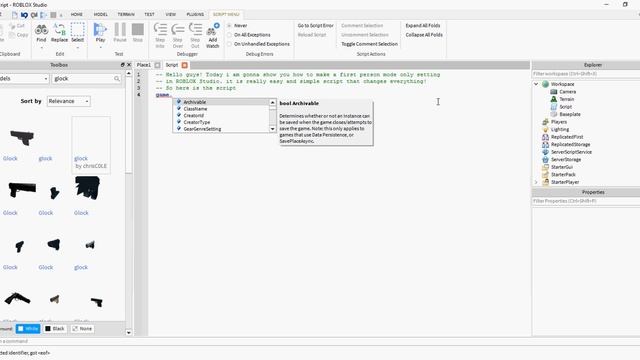Click the toolbox search magnifier icon
Image resolution: width=640 pixels, height=360 pixels.
117,78
